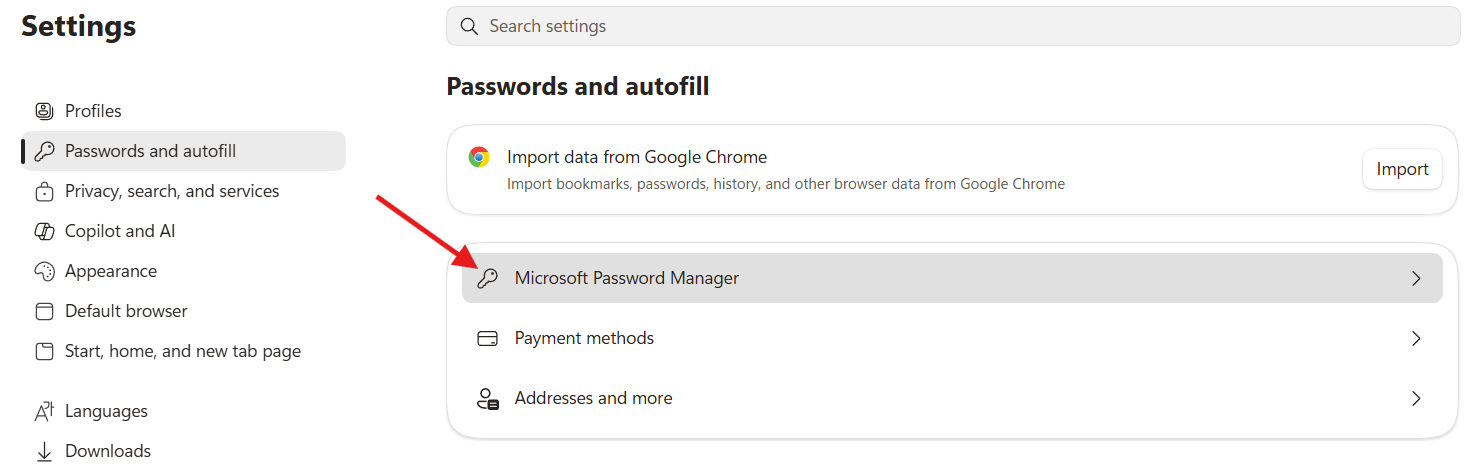Click the Import button for Chrome data
The width and height of the screenshot is (1477, 472).
pyautogui.click(x=1402, y=169)
